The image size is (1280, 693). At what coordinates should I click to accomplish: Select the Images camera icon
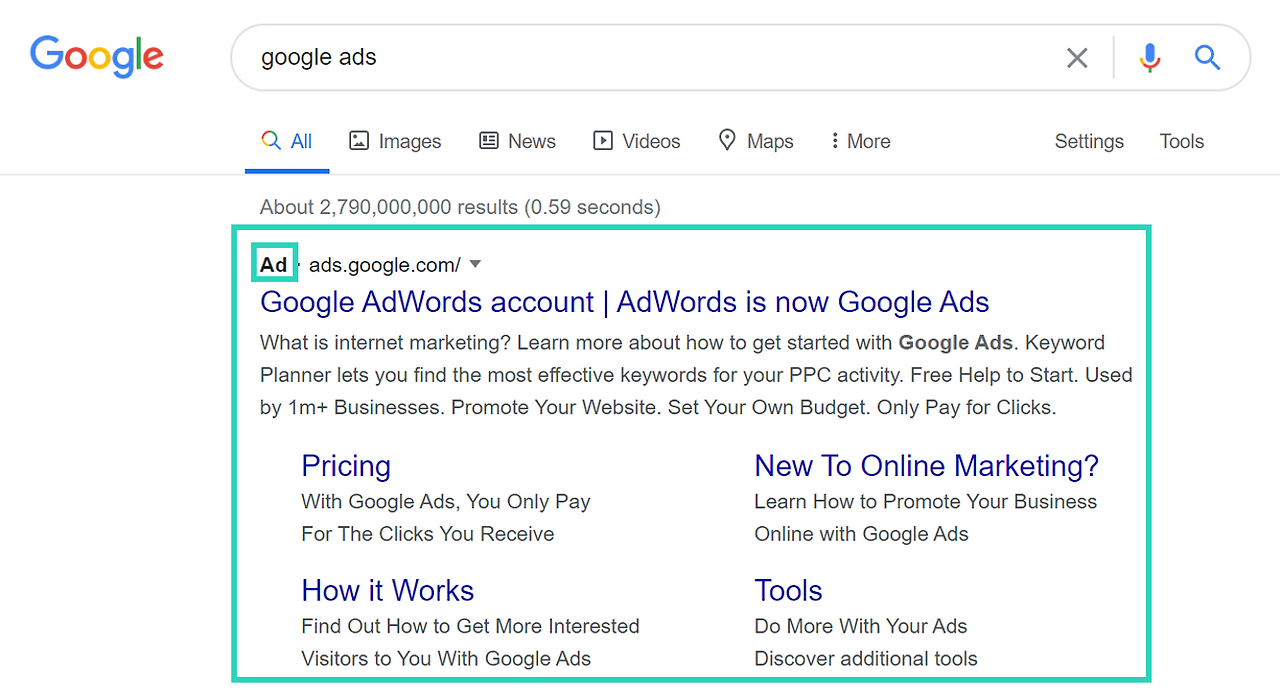point(359,140)
